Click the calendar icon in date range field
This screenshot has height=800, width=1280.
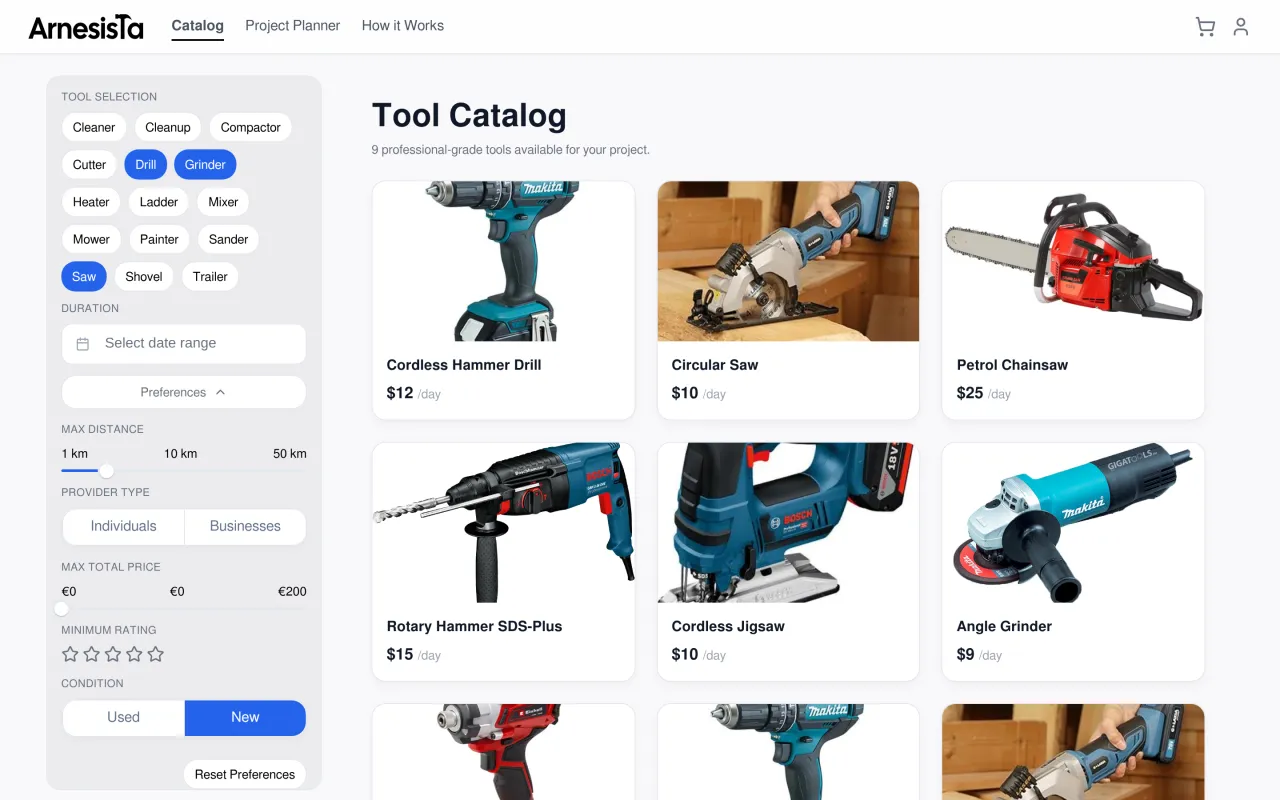coord(83,343)
